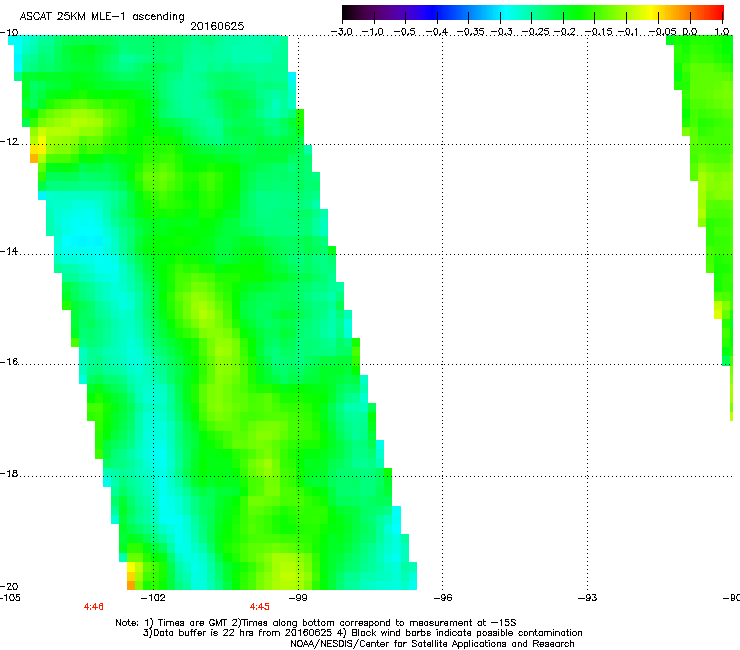Click the red time stamp 4:45
The width and height of the screenshot is (740, 650).
pos(260,607)
